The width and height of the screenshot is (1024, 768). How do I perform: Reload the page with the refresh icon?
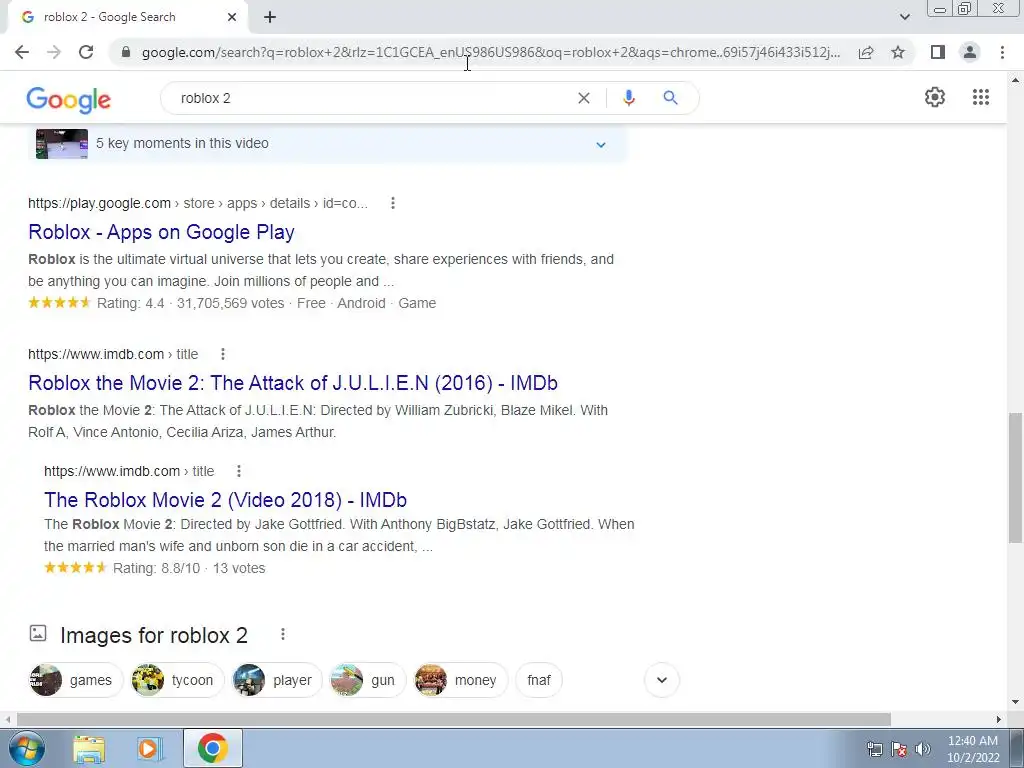[x=86, y=52]
